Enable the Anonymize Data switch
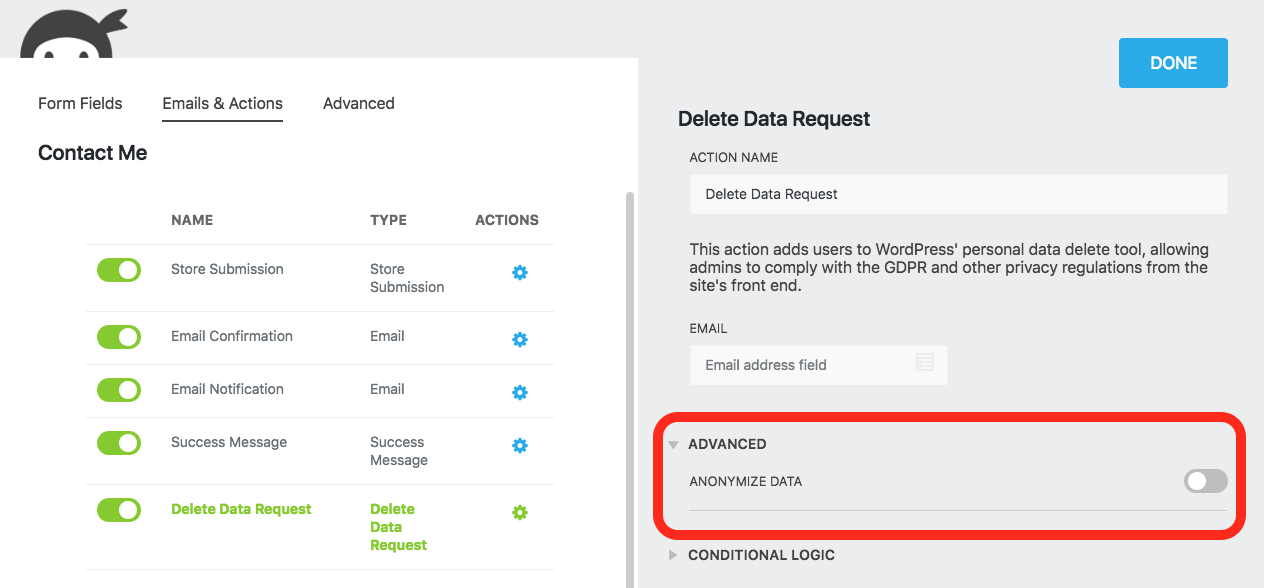This screenshot has width=1264, height=588. 1205,482
